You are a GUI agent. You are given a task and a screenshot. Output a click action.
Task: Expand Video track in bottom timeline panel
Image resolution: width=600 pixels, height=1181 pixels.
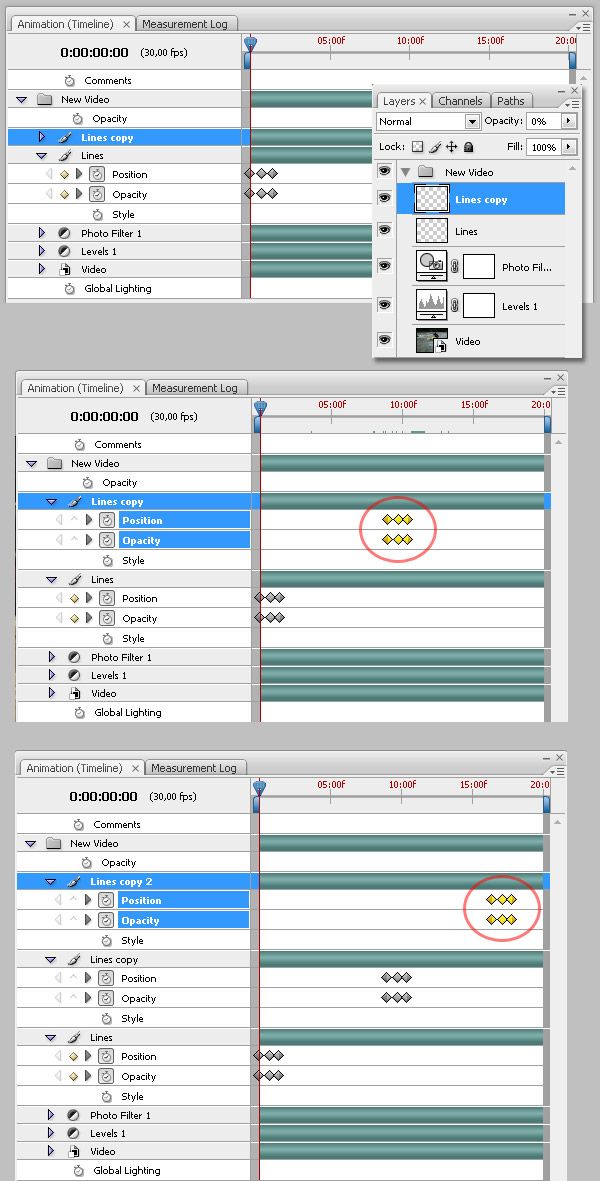point(50,1151)
